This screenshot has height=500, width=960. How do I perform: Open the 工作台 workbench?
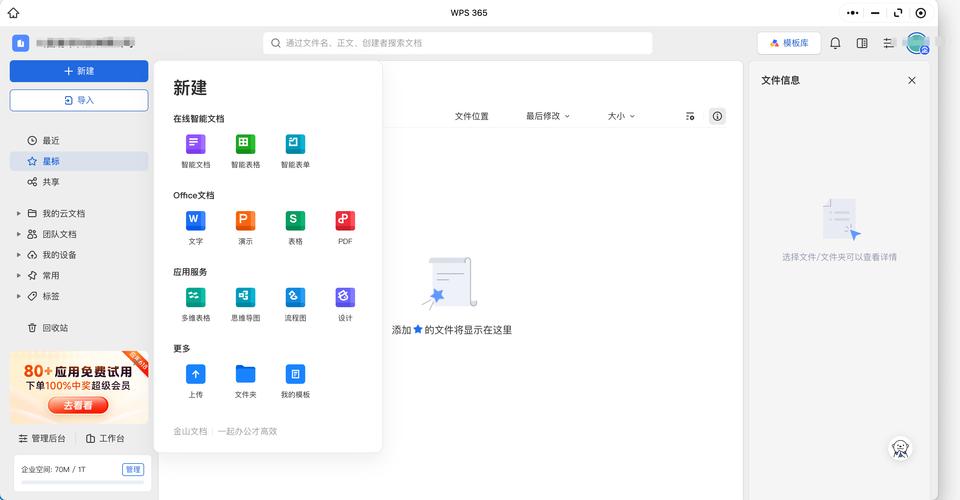pos(105,438)
